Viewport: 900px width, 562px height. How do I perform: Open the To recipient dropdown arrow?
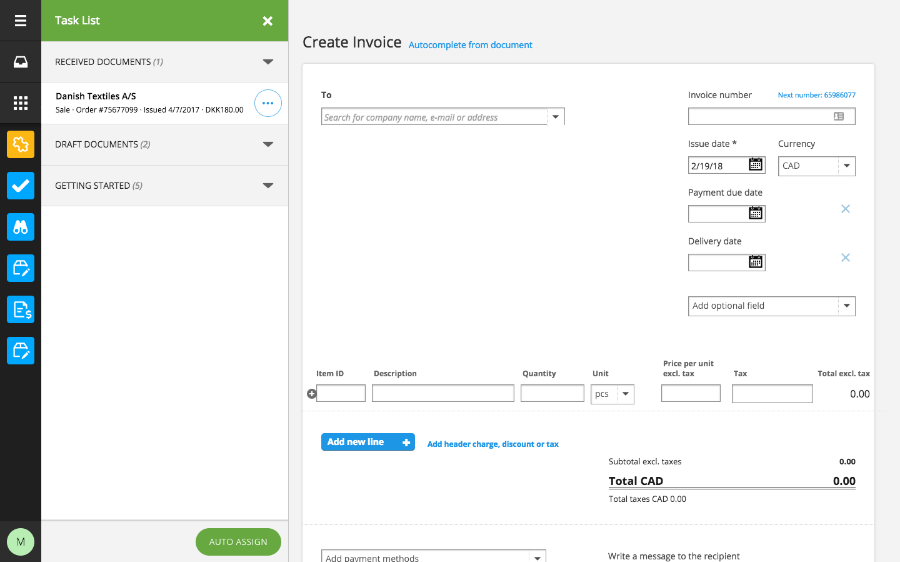pos(556,117)
